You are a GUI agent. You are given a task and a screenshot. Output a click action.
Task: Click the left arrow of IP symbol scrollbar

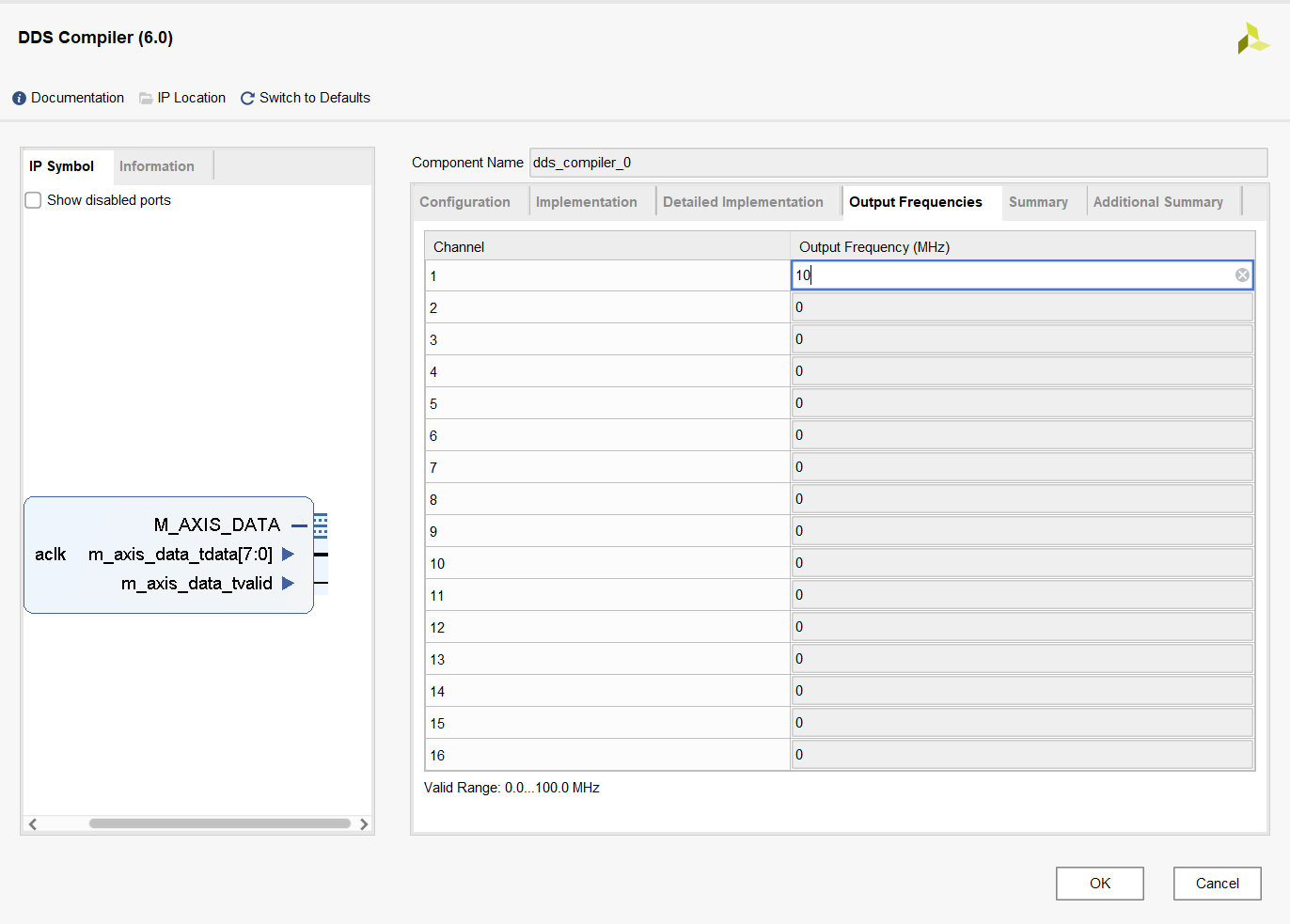pos(33,824)
